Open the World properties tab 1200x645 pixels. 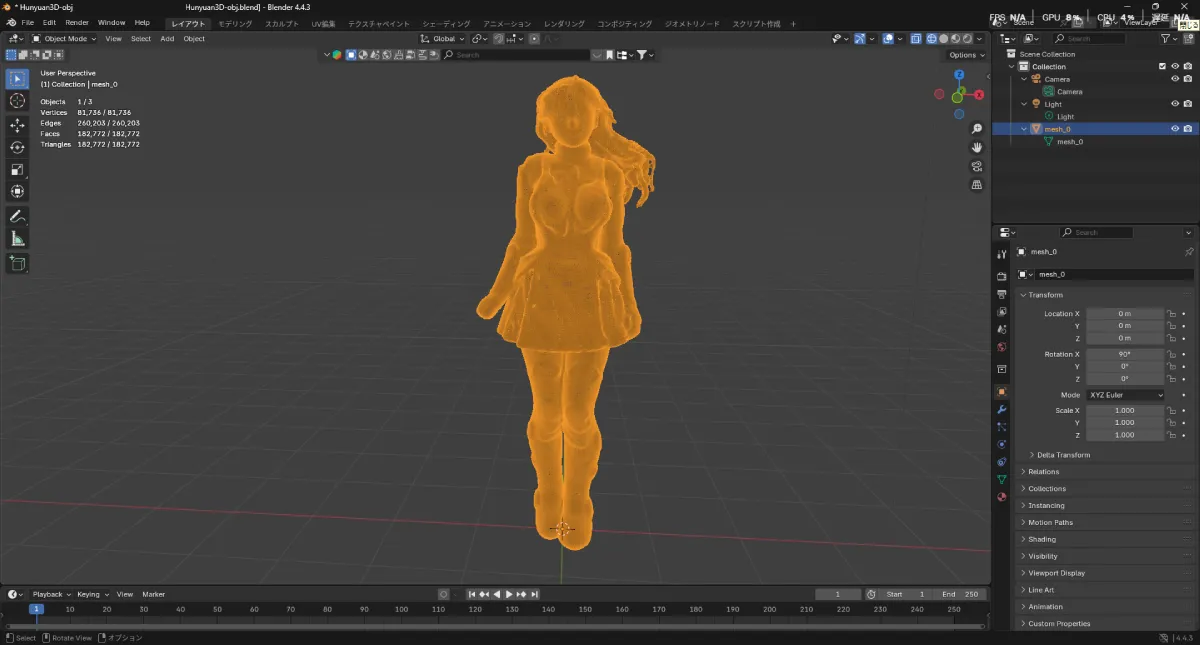(1001, 348)
